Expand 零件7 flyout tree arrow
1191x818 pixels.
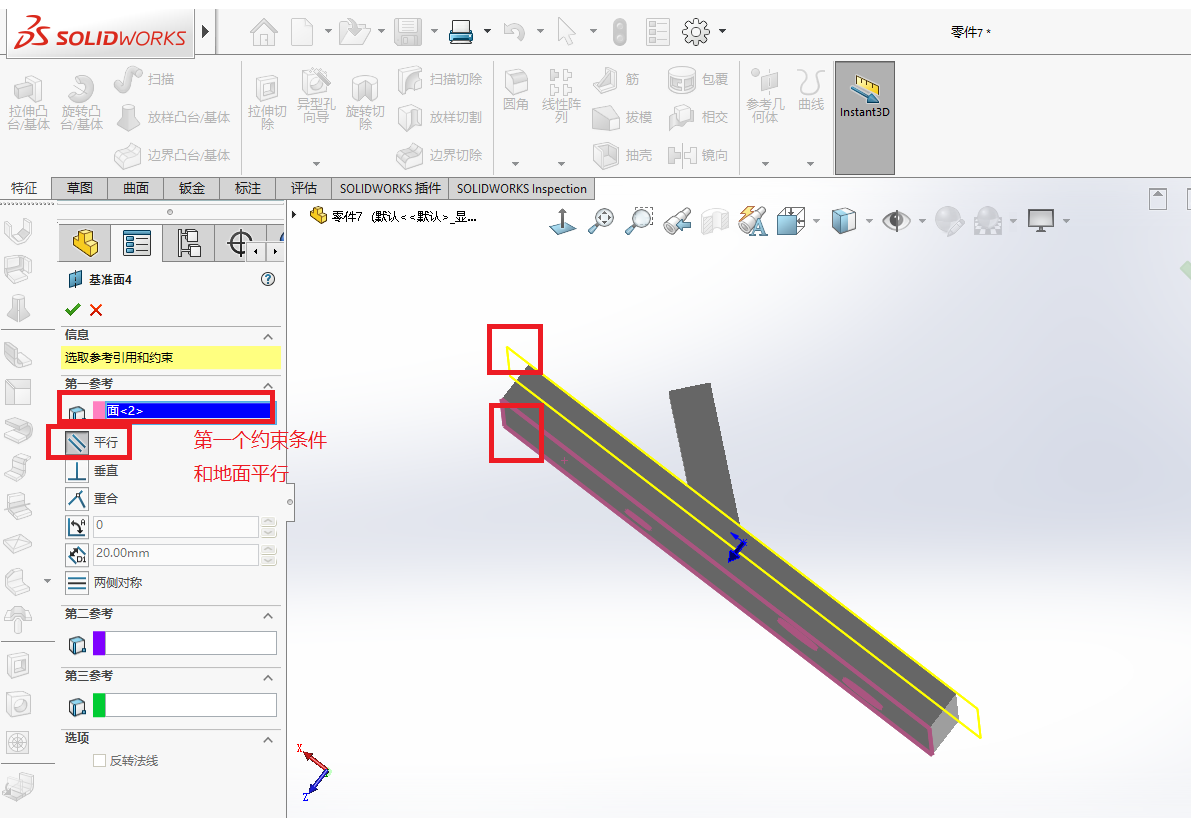point(294,215)
